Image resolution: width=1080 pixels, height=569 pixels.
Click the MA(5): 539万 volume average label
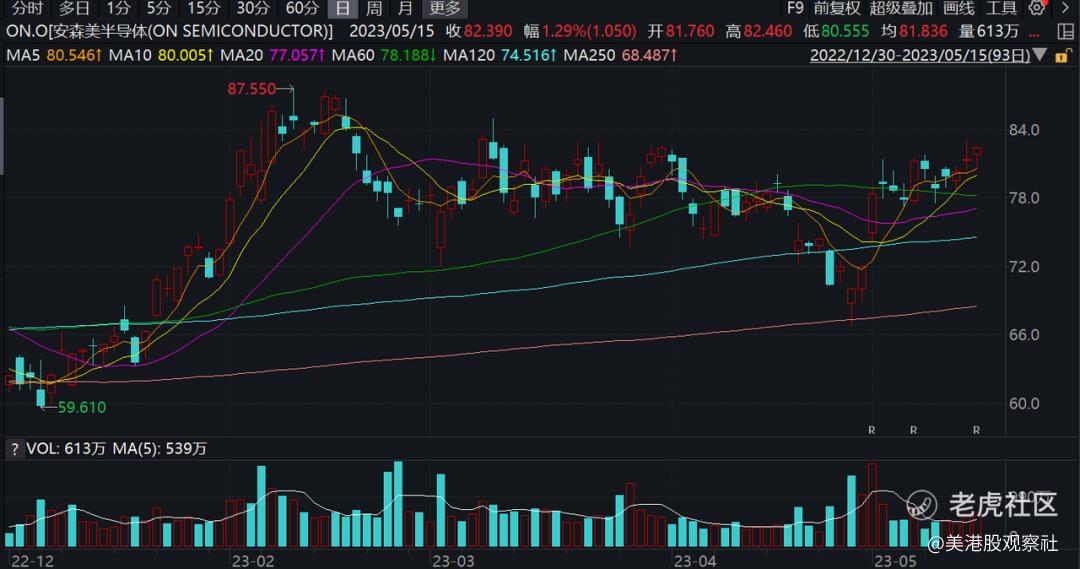tap(160, 449)
